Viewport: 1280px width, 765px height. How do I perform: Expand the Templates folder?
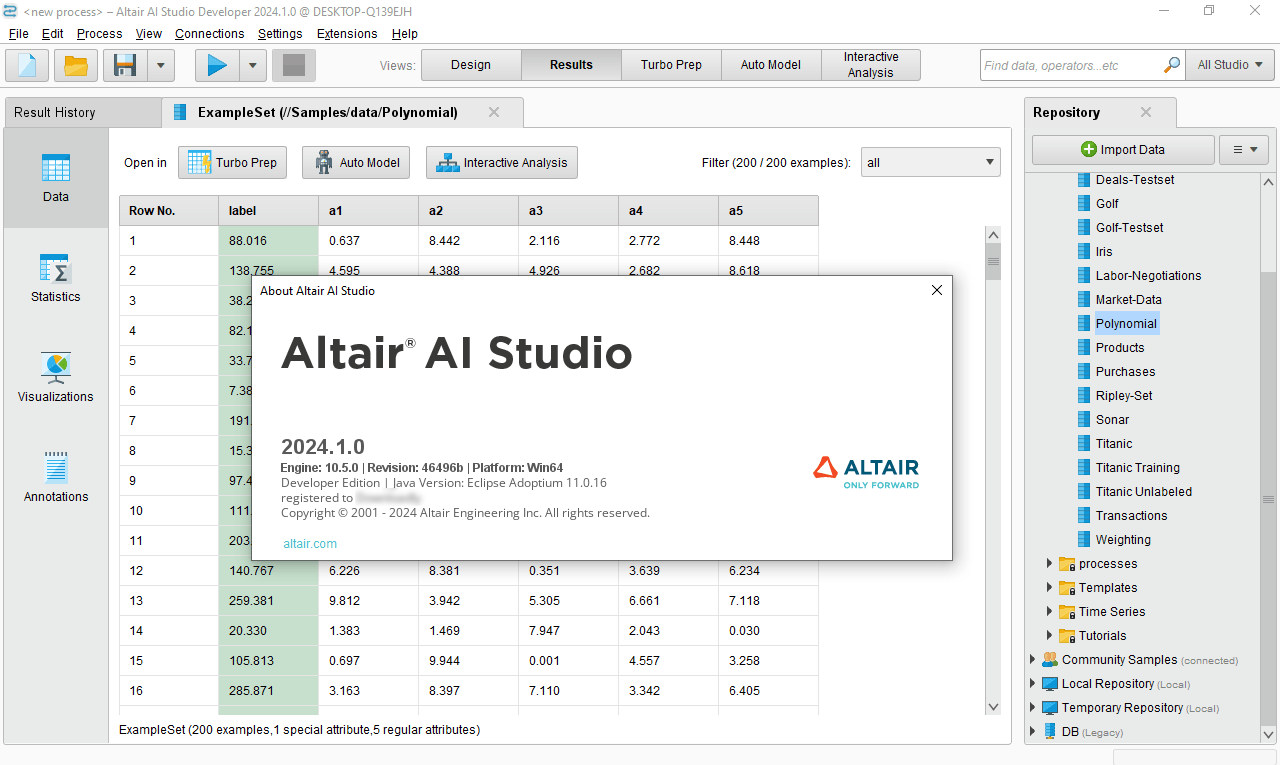1049,588
